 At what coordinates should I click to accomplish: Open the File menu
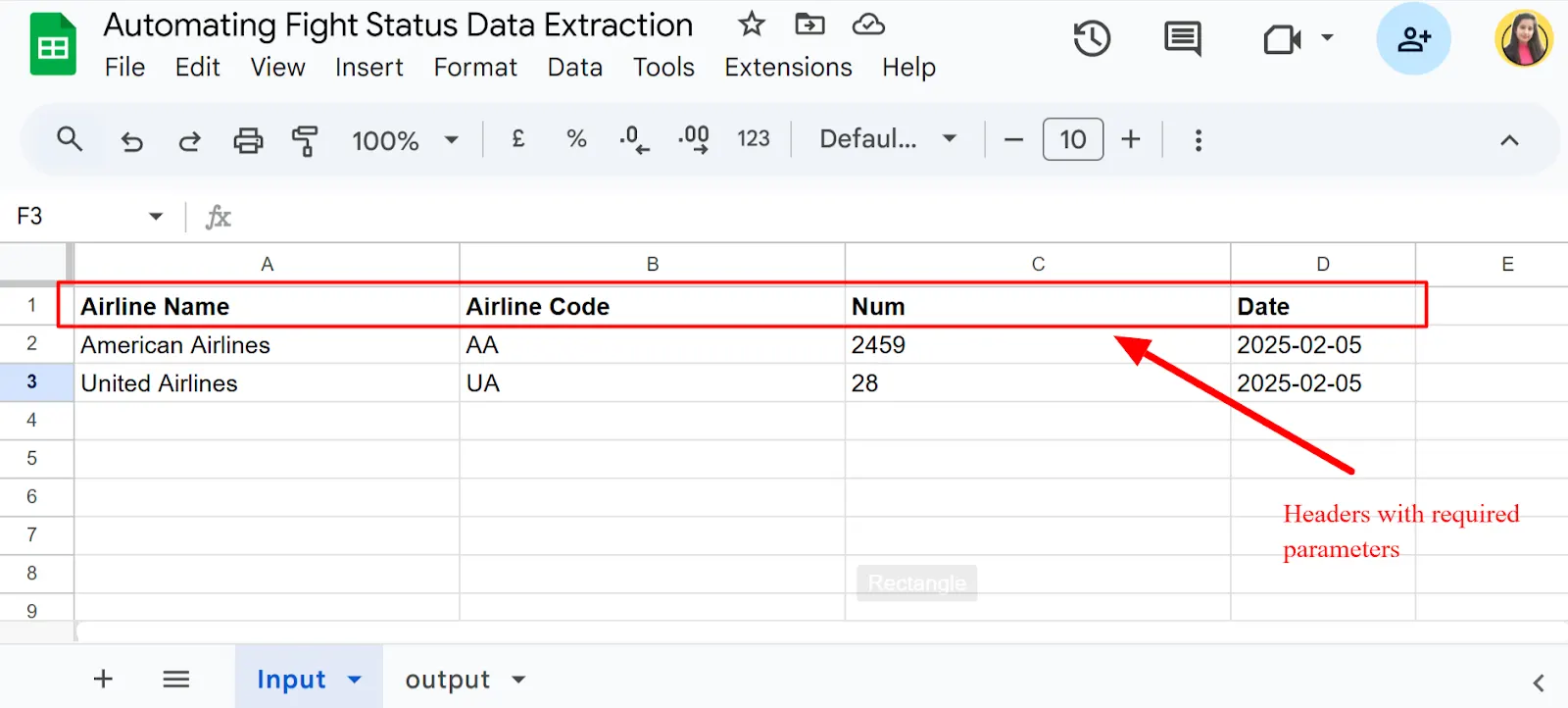tap(124, 67)
